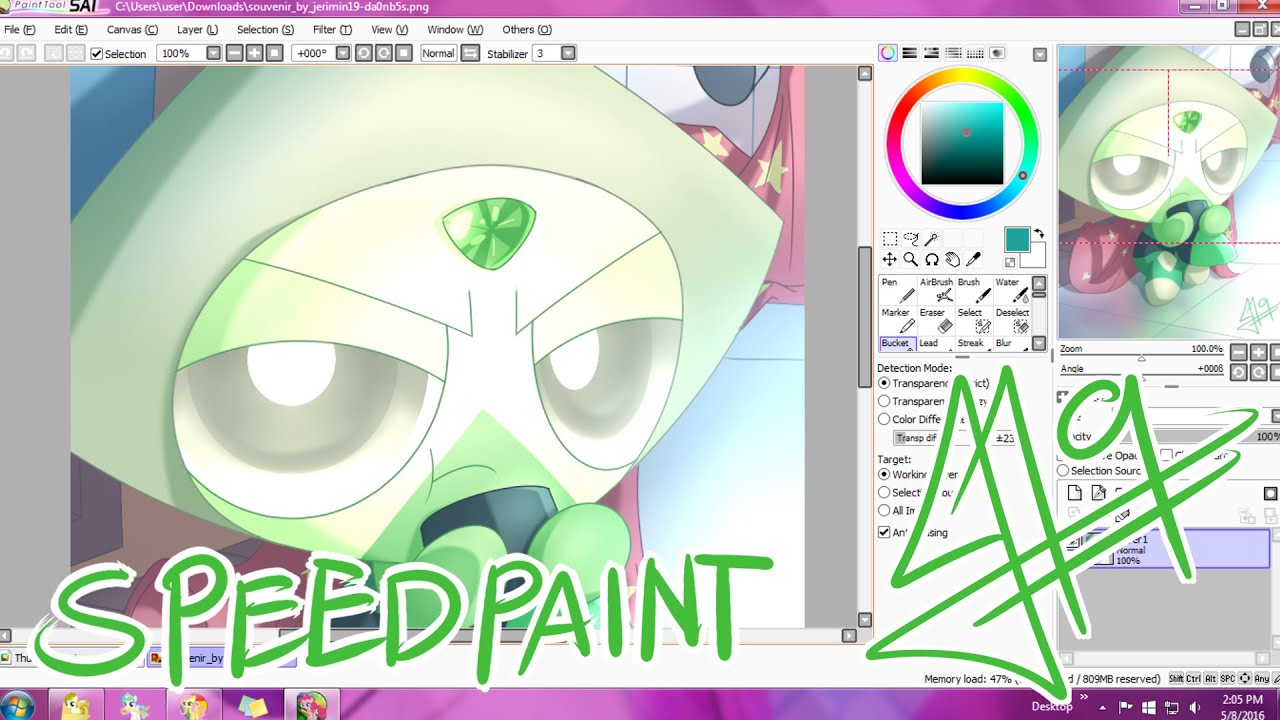Toggle the Selection checkbox in toolbar
Image resolution: width=1280 pixels, height=720 pixels.
pos(97,54)
